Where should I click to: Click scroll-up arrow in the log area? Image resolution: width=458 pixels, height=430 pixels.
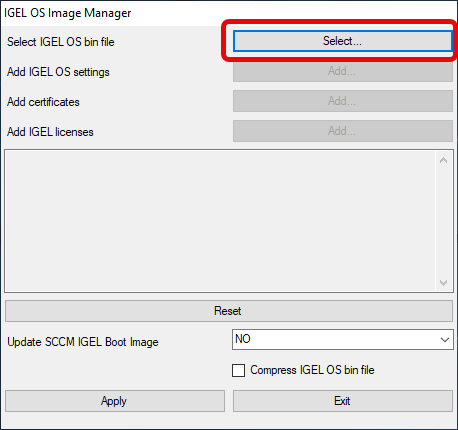tap(443, 160)
